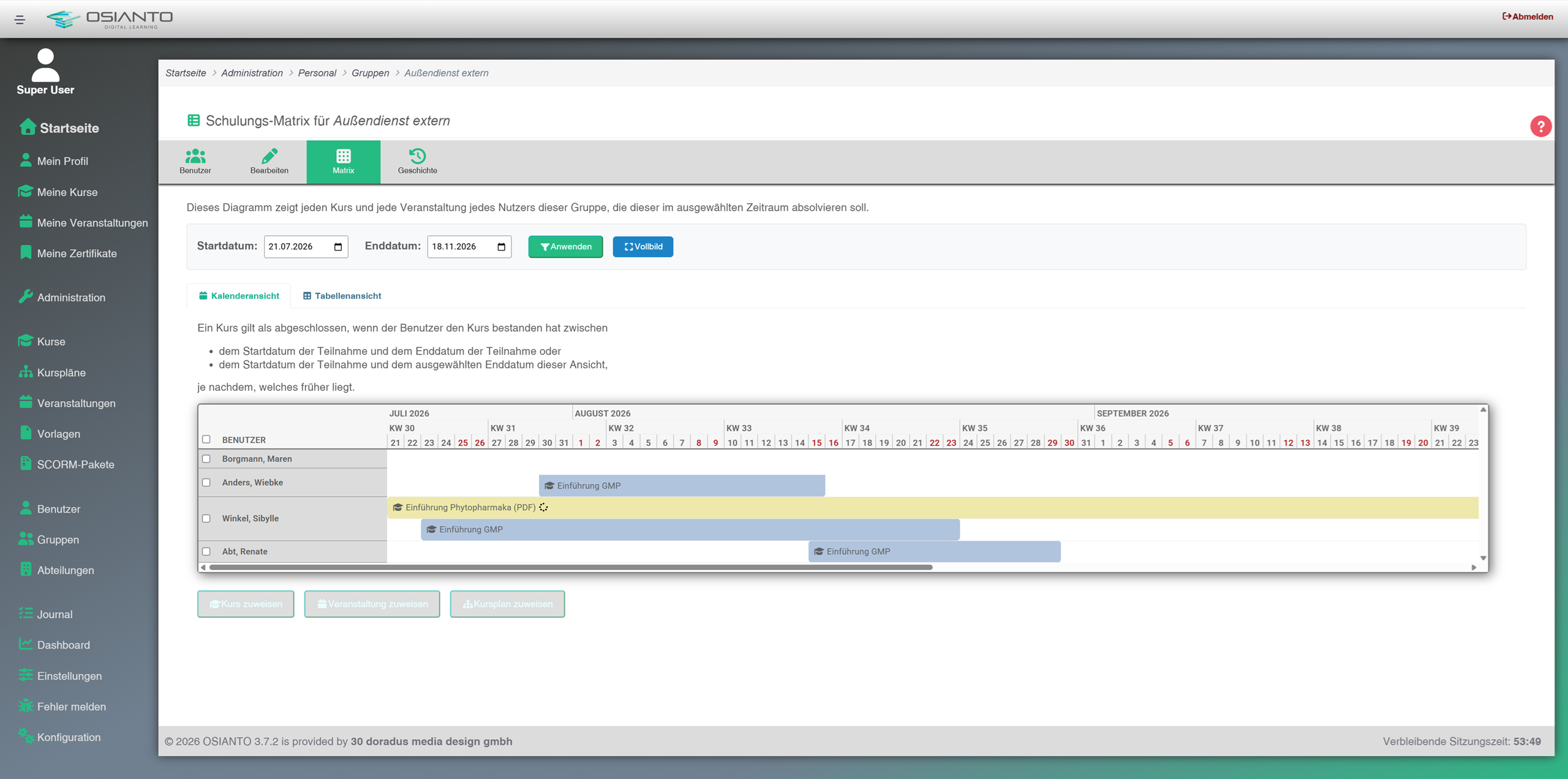Open Einführung Phytopharmaka (PDF) bar
1568x779 pixels.
[932, 507]
